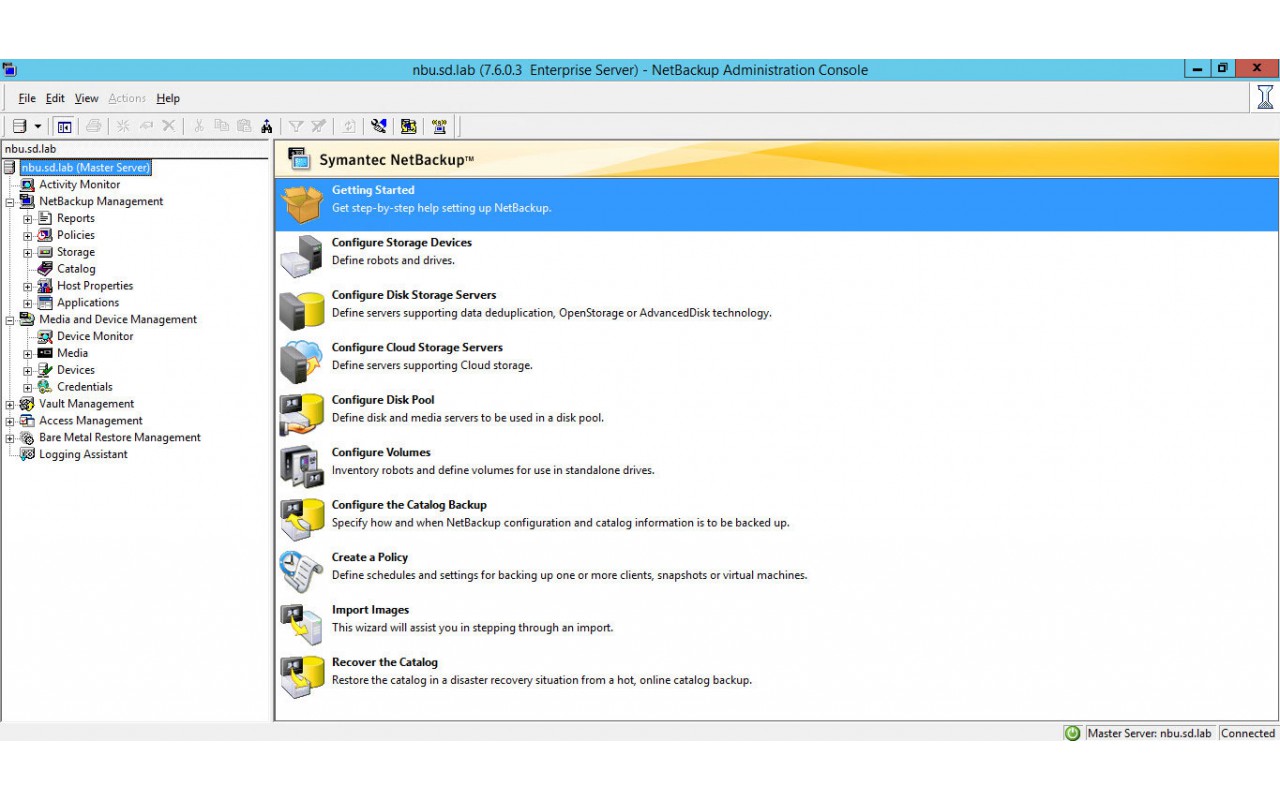Viewport: 1280px width, 800px height.
Task: Expand the Policies node
Action: tap(28, 236)
